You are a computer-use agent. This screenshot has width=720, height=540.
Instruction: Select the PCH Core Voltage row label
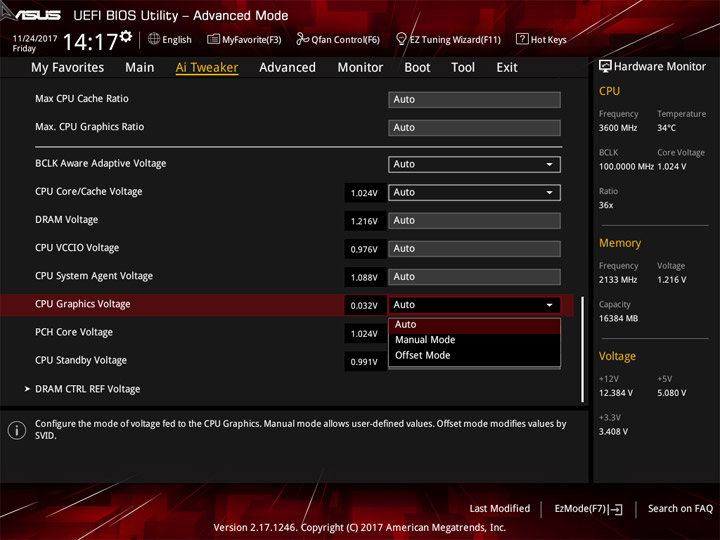click(x=74, y=332)
